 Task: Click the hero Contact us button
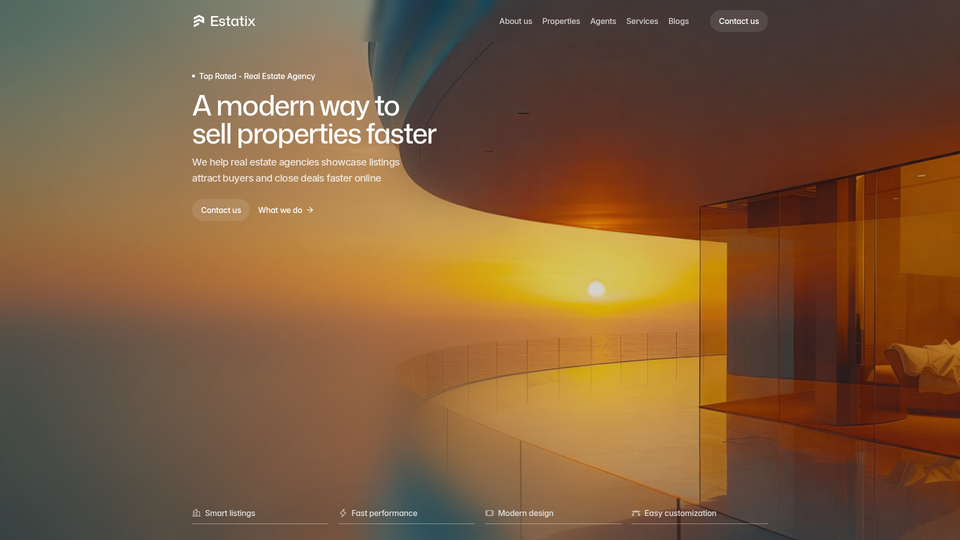pyautogui.click(x=220, y=210)
